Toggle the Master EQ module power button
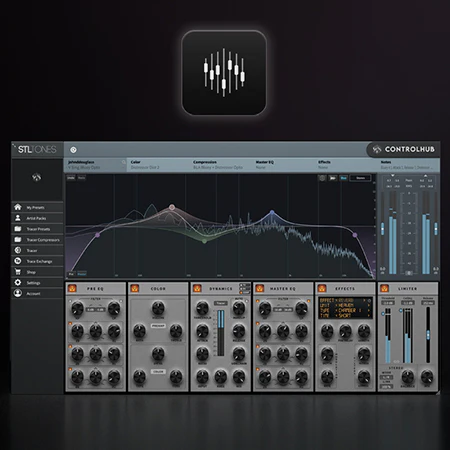Viewport: 450px width, 450px height. pyautogui.click(x=260, y=288)
